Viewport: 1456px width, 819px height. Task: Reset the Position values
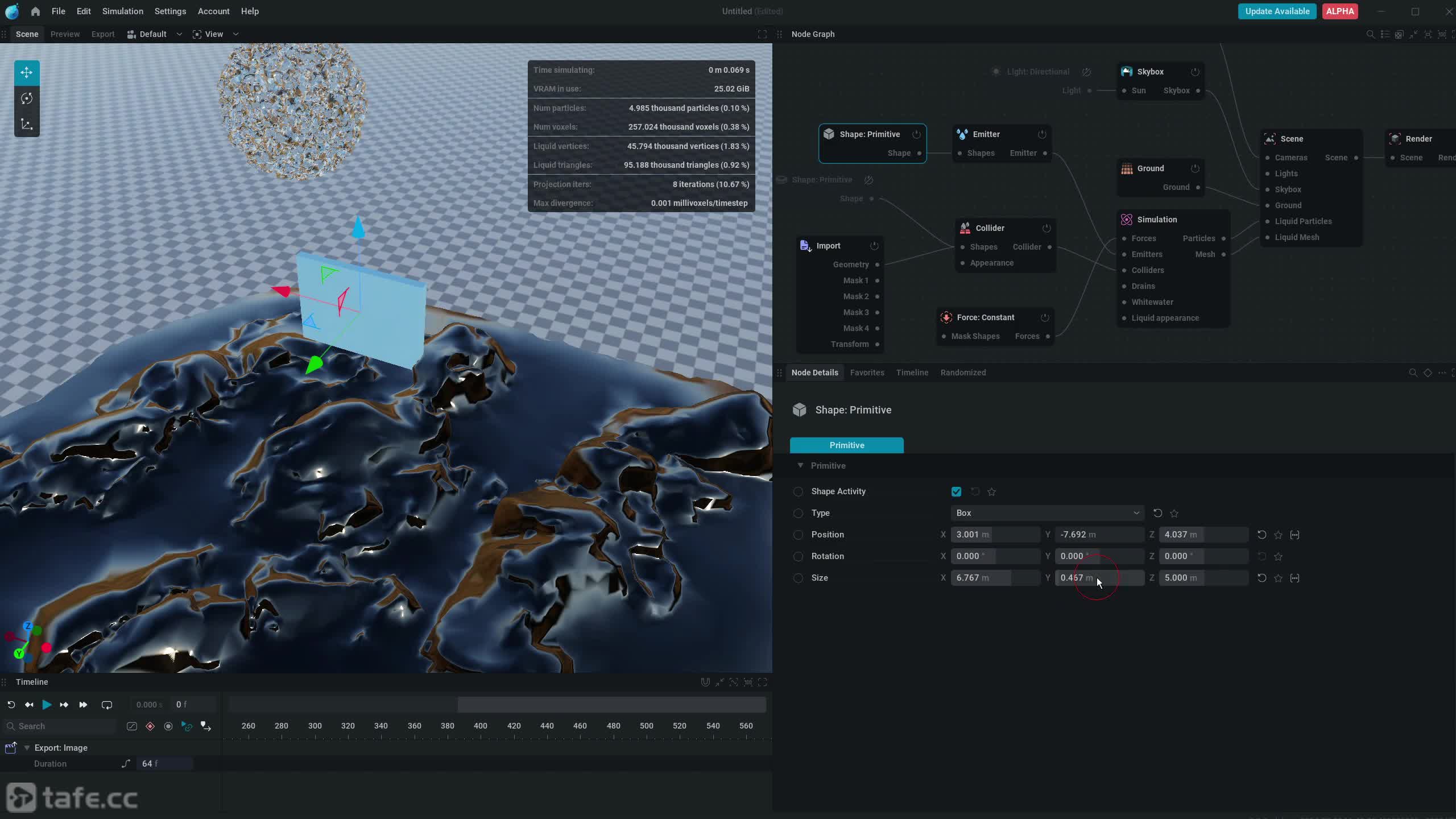tap(1261, 535)
